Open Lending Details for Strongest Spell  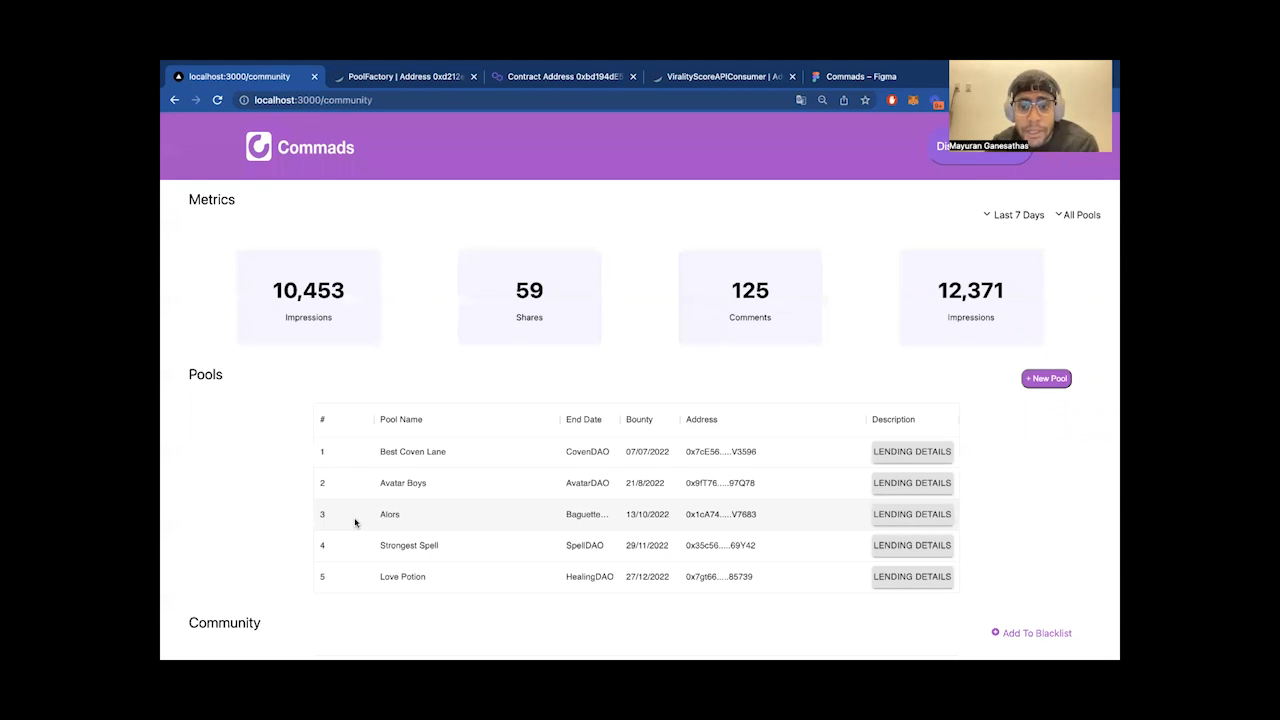tap(912, 545)
